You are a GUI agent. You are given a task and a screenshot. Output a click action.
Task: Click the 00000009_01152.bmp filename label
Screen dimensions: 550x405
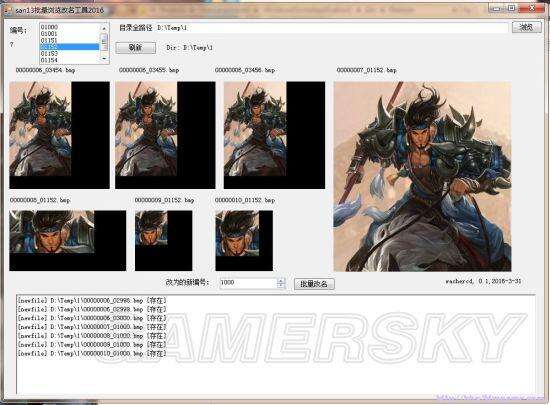click(x=164, y=200)
